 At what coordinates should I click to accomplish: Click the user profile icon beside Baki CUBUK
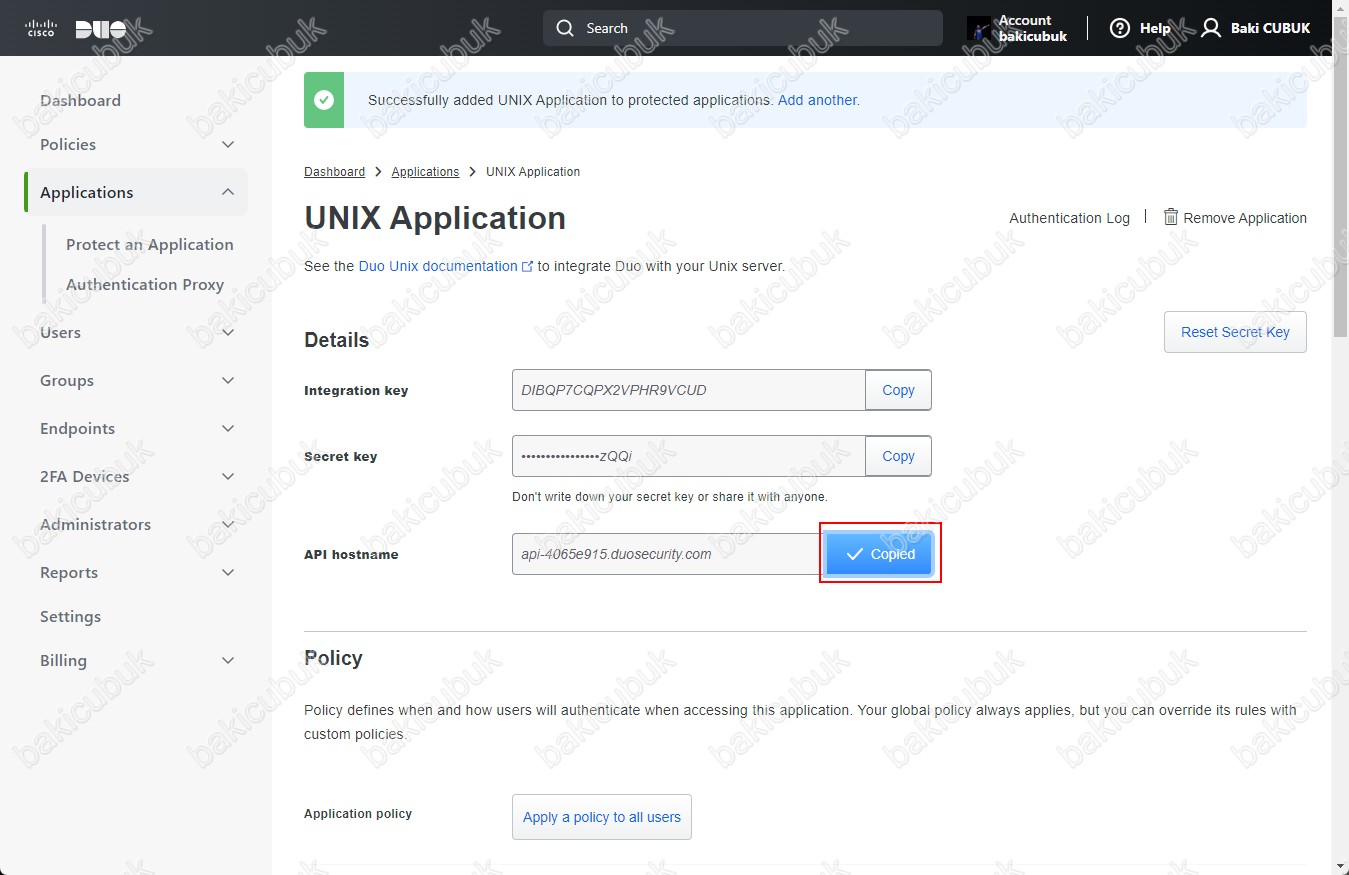coord(1211,28)
